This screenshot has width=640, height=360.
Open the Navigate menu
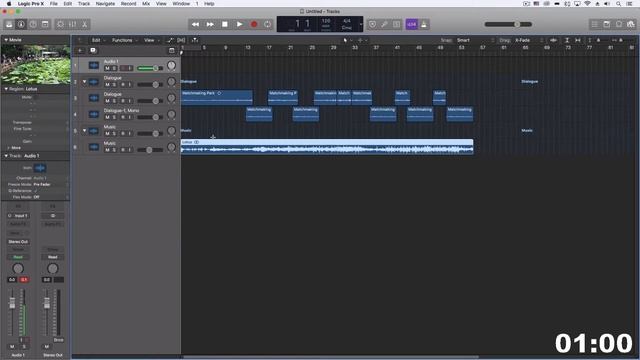pos(105,4)
